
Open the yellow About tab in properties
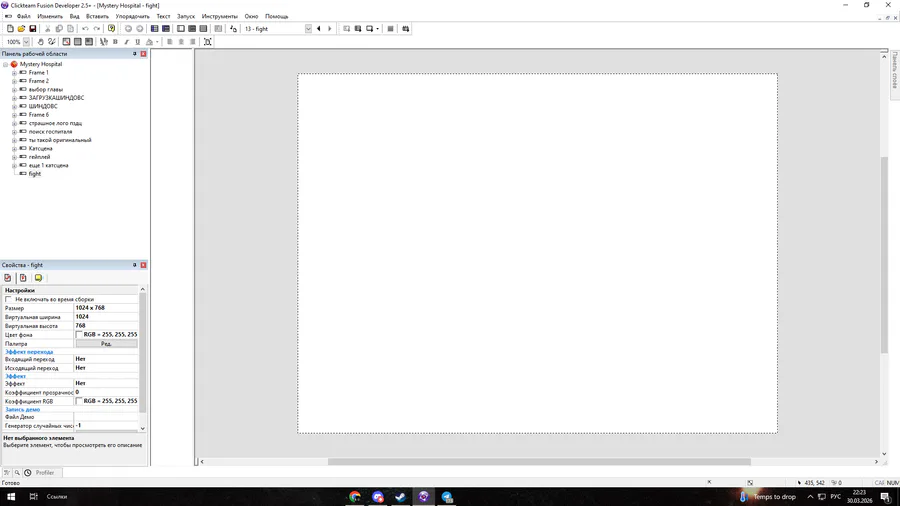point(38,278)
